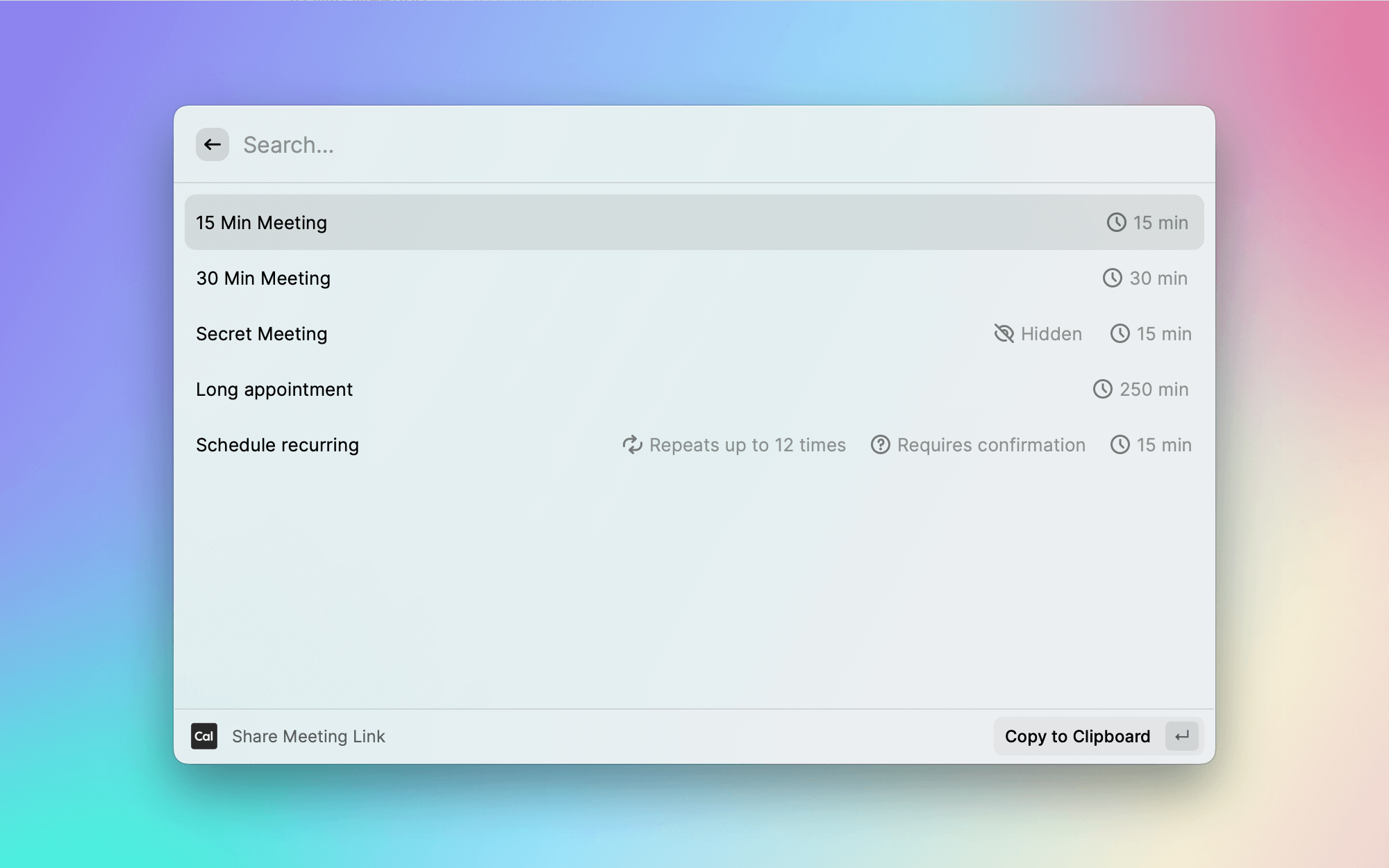This screenshot has width=1389, height=868.
Task: Click the Requires confirmation tag
Action: click(x=991, y=445)
